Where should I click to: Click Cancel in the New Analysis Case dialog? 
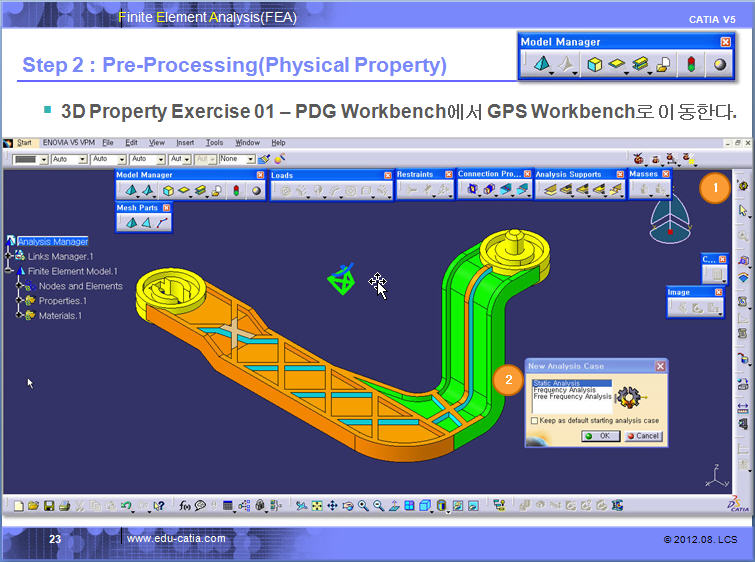coord(643,436)
